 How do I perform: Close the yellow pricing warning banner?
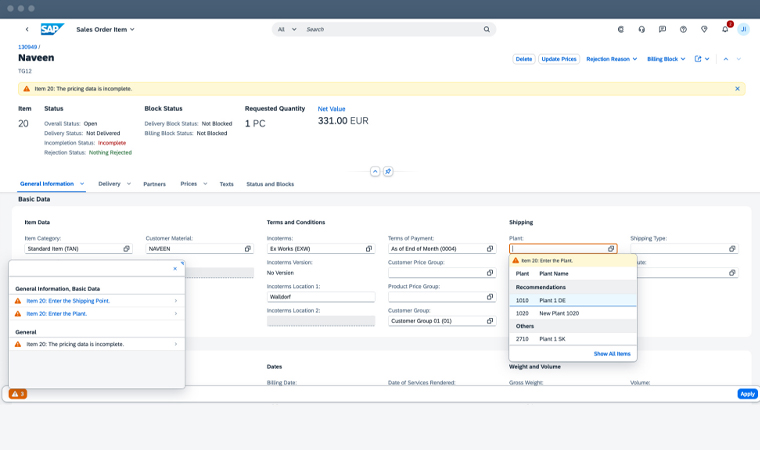pyautogui.click(x=737, y=88)
